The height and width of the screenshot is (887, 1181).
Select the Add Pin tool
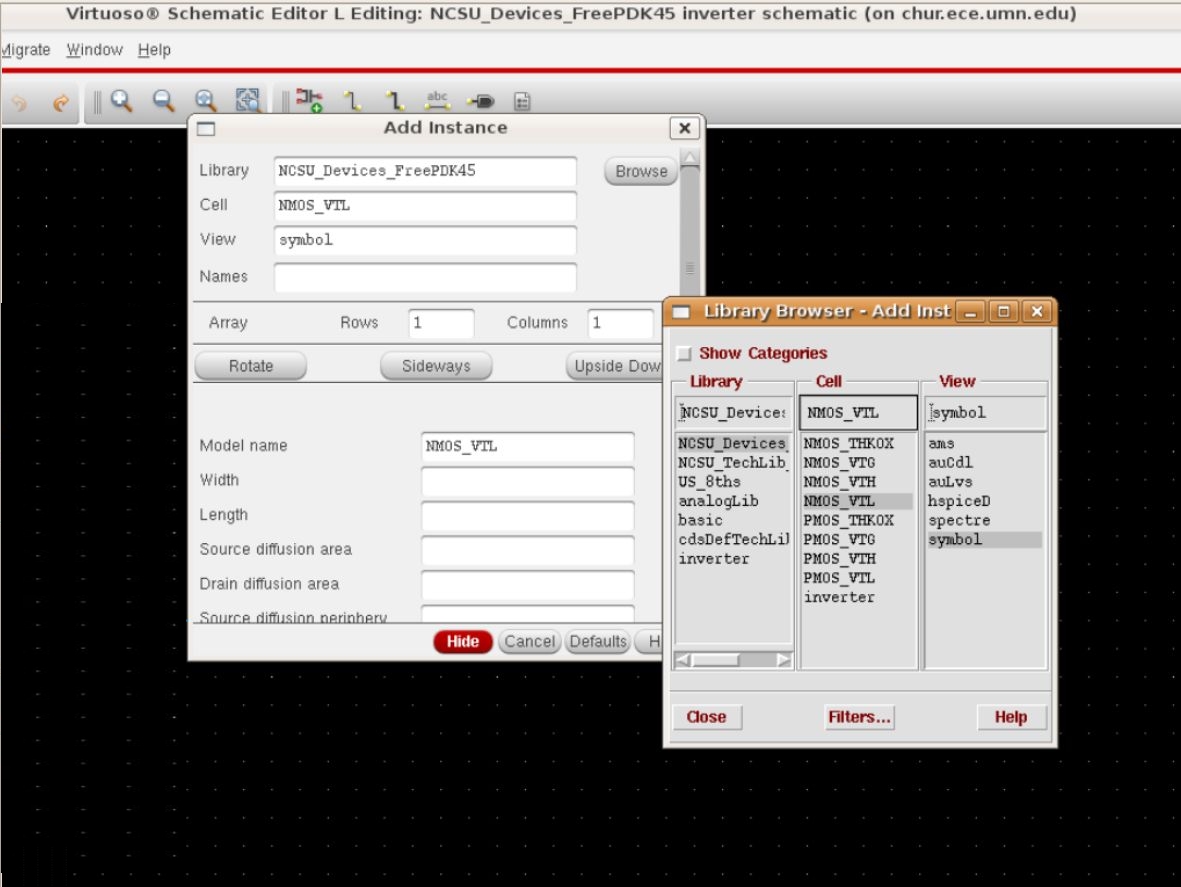[x=478, y=100]
